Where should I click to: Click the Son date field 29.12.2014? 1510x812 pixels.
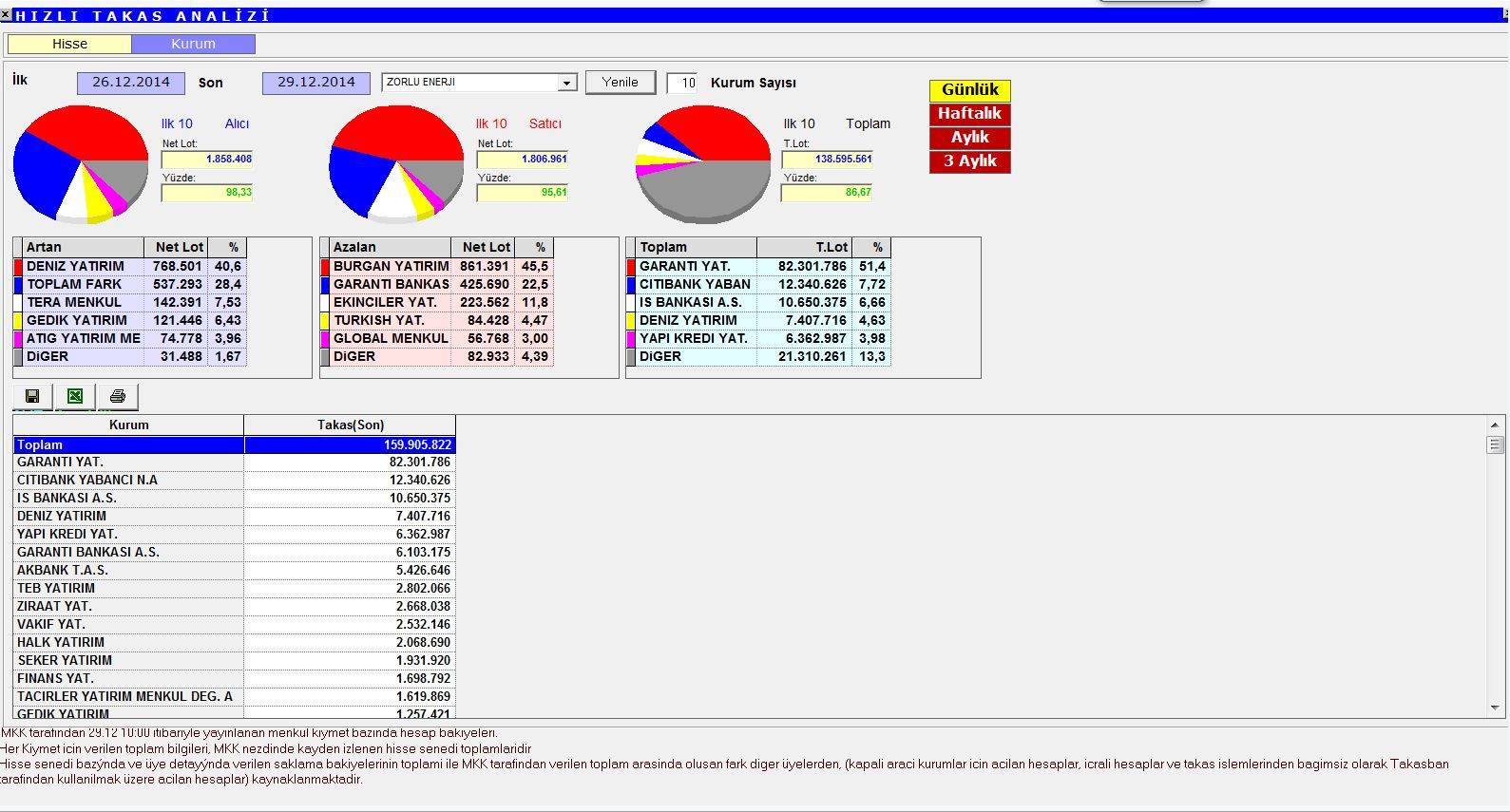[x=316, y=83]
